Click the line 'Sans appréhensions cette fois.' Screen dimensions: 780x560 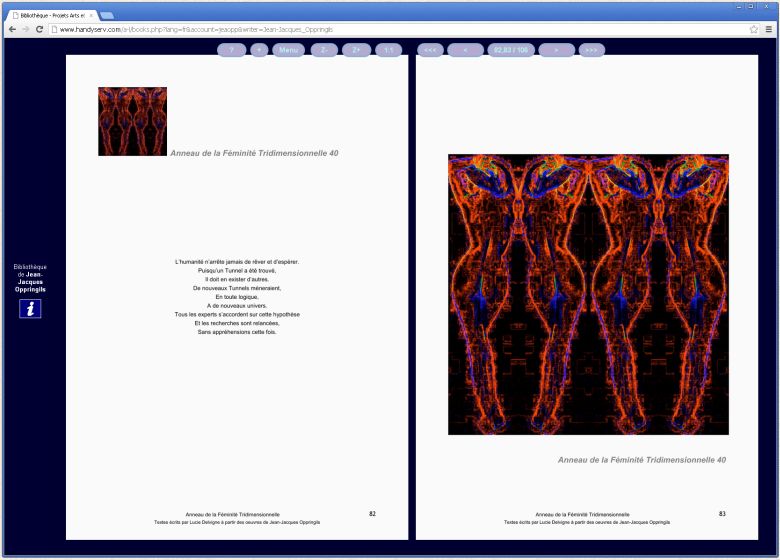(x=237, y=332)
